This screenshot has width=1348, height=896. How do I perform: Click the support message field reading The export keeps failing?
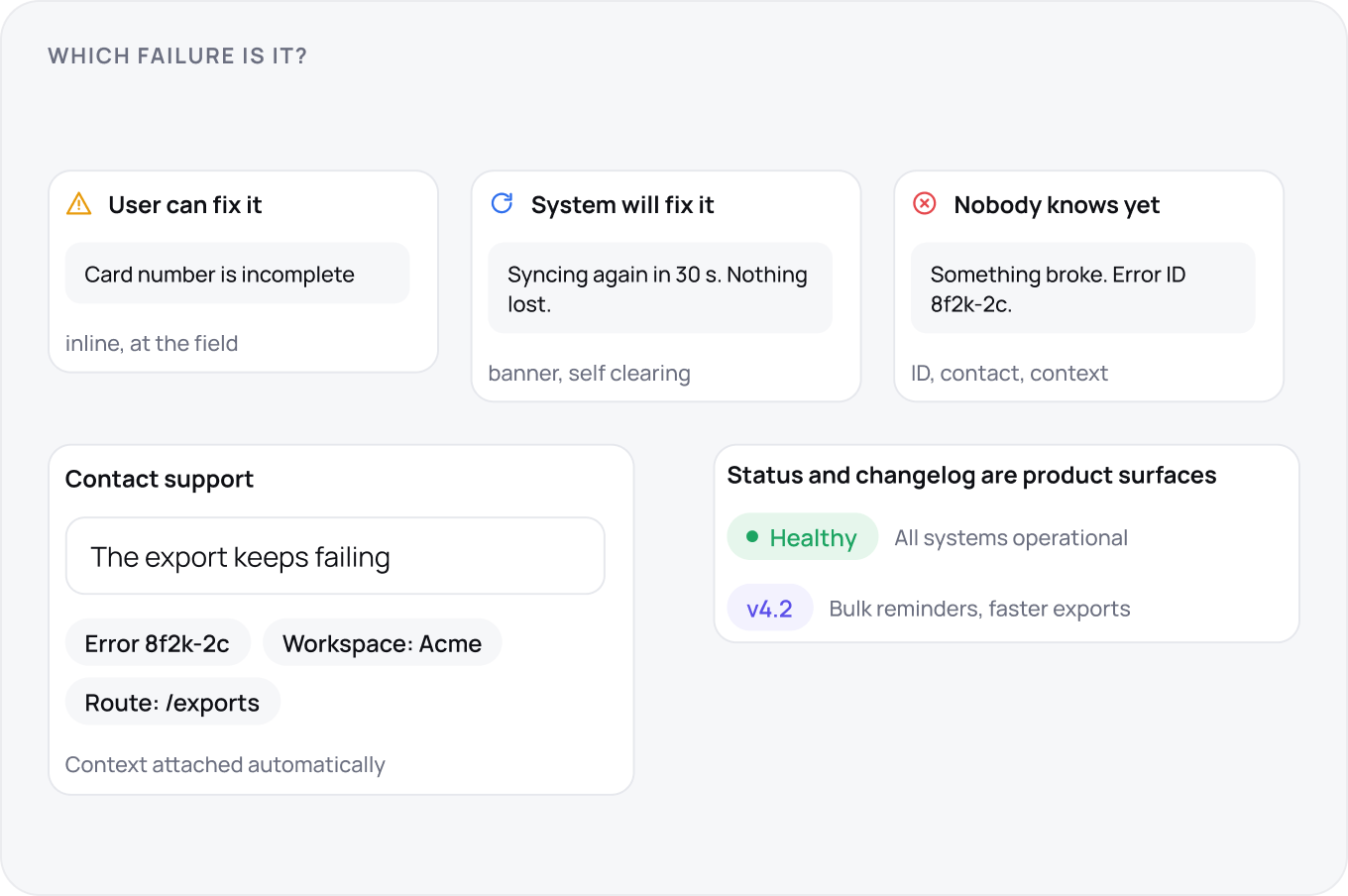point(335,556)
